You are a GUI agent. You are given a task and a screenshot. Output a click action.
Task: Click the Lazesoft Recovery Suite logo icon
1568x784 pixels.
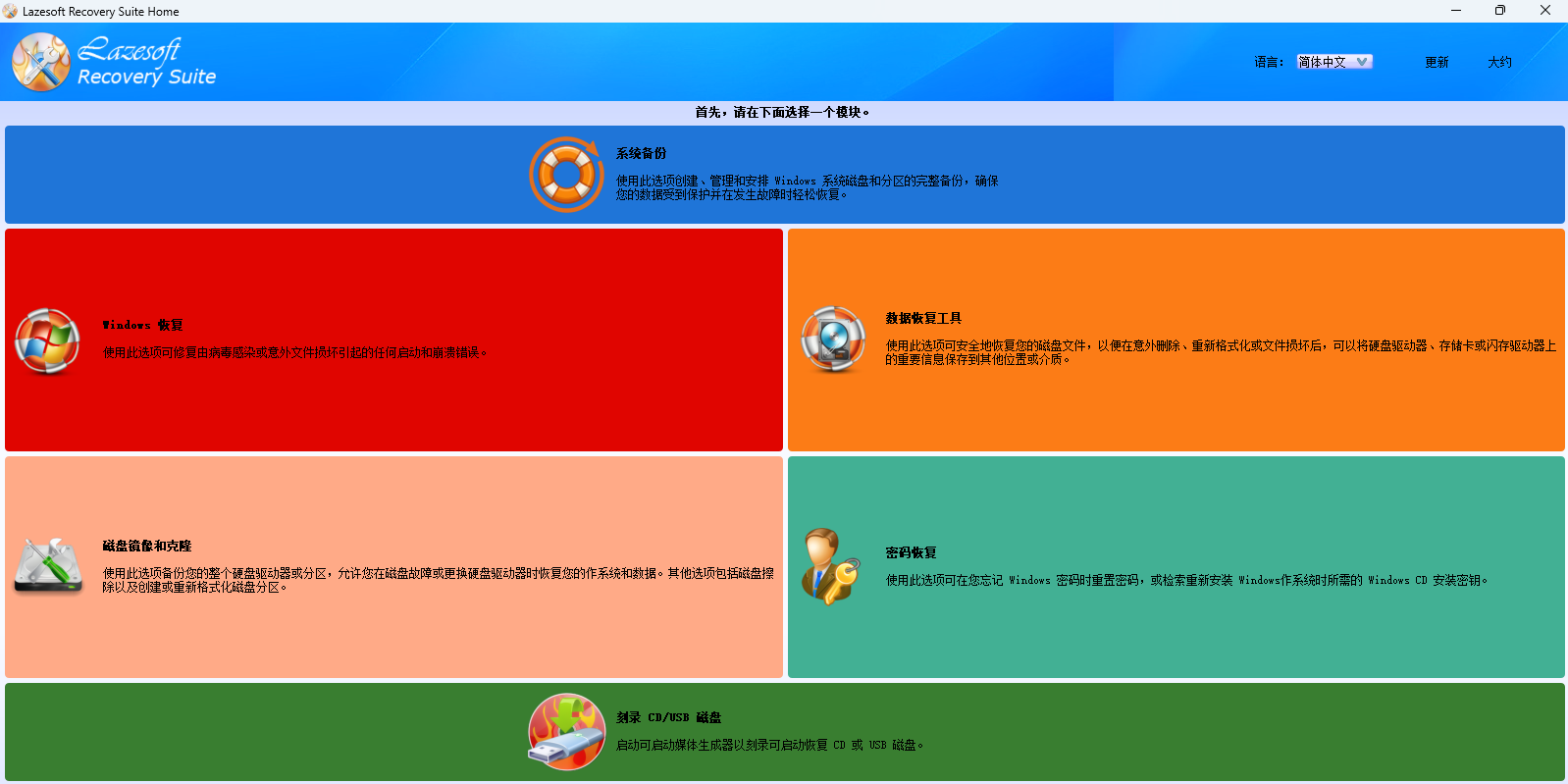click(x=41, y=62)
